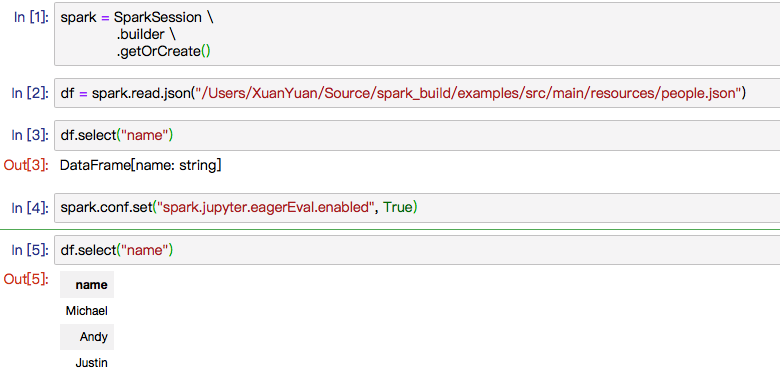Click the .getOrCreate() line in cell 1

tap(164, 51)
